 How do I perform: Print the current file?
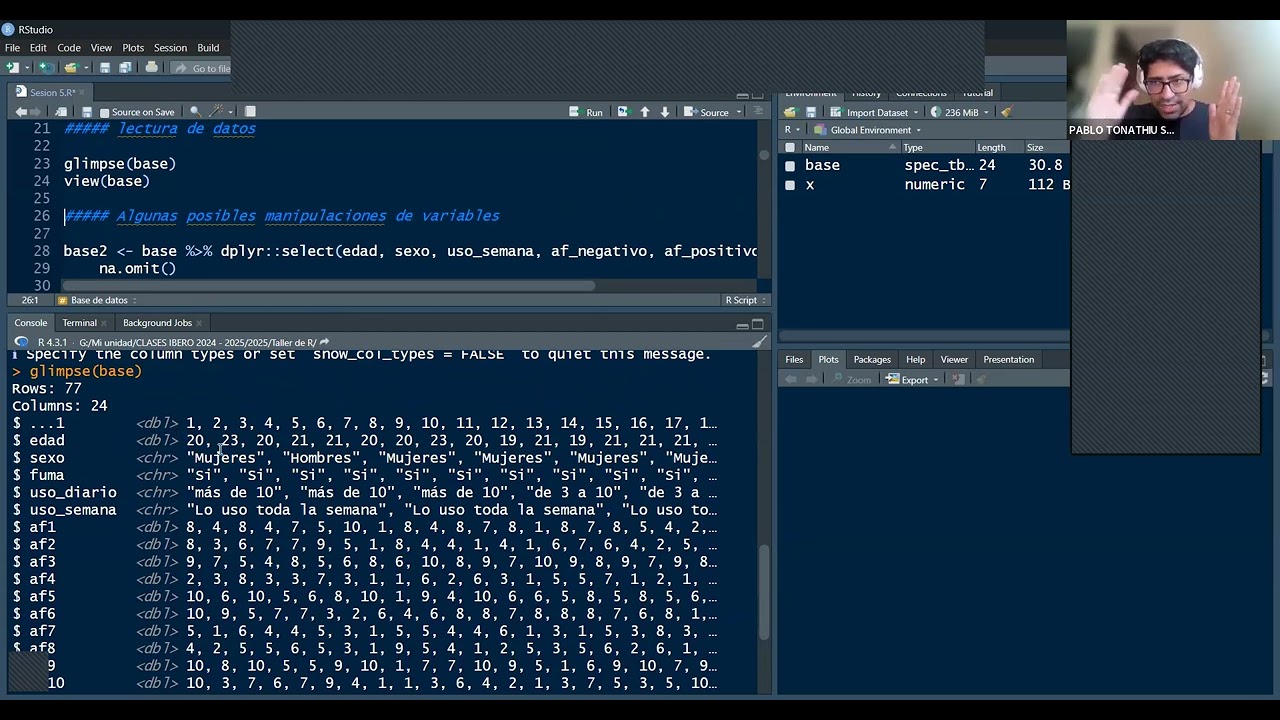(x=151, y=68)
